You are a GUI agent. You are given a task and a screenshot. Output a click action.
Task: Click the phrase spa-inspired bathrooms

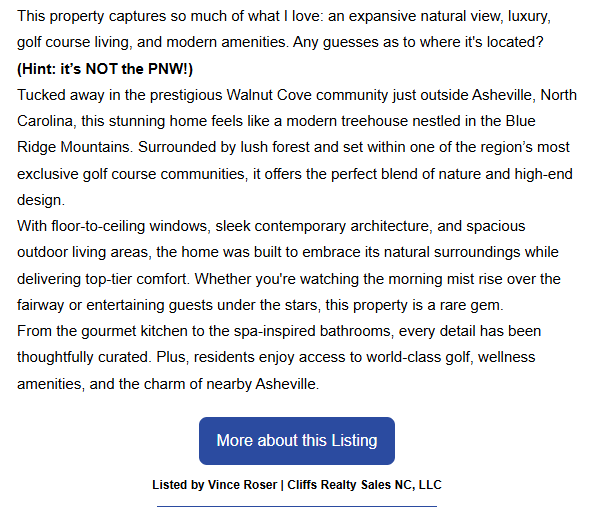point(312,331)
